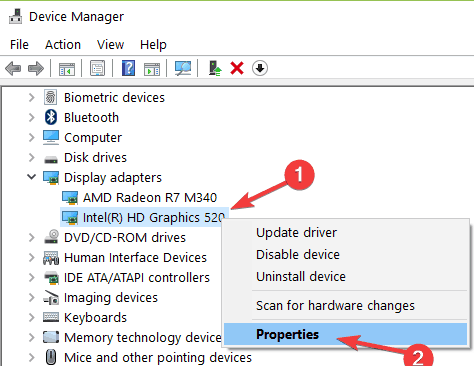Image resolution: width=474 pixels, height=366 pixels.
Task: Select the Human Interface Devices label
Action: coord(135,258)
